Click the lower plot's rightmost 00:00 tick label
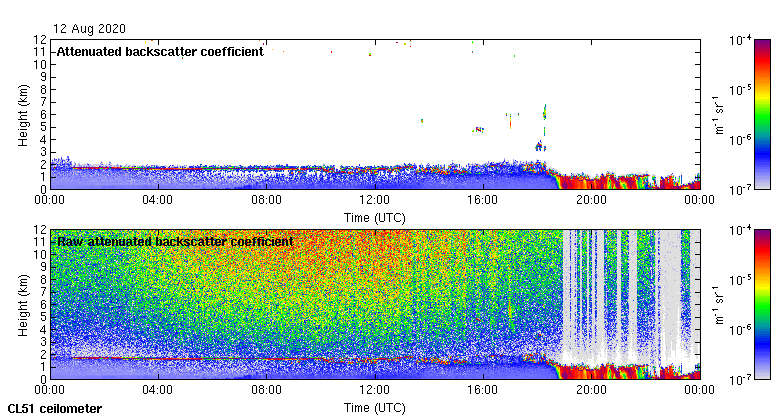780x420 pixels. 699,390
